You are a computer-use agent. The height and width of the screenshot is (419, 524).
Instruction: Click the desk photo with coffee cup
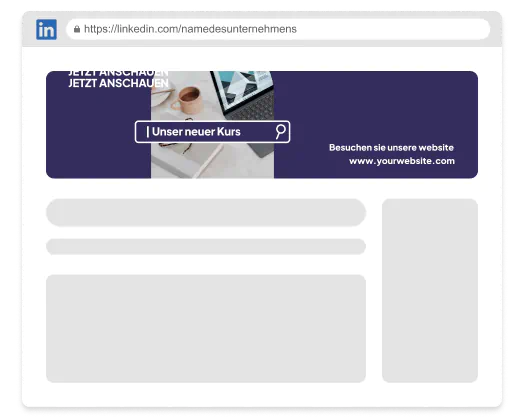(212, 125)
